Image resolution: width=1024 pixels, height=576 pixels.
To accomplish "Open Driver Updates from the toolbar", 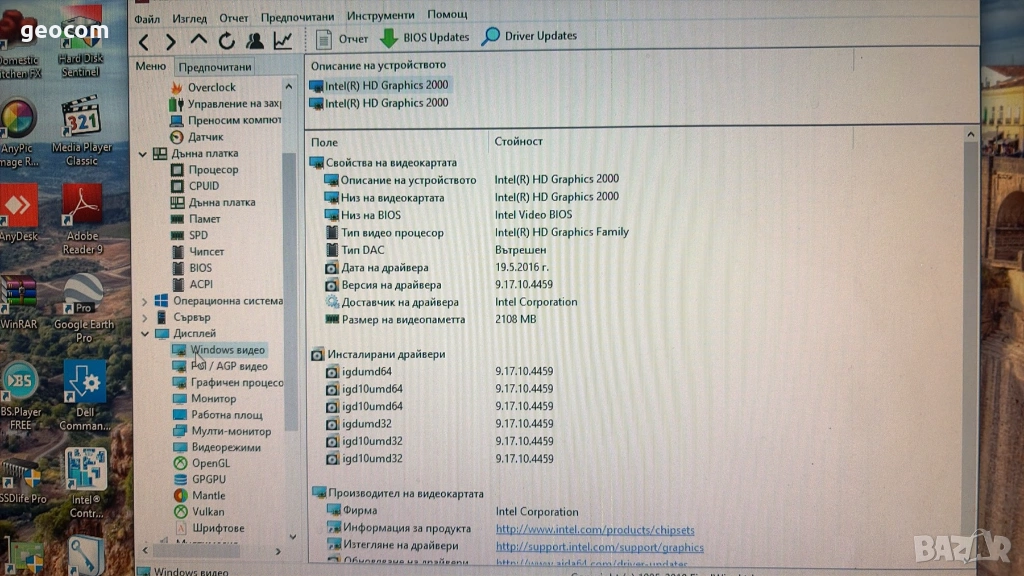I will tap(529, 37).
